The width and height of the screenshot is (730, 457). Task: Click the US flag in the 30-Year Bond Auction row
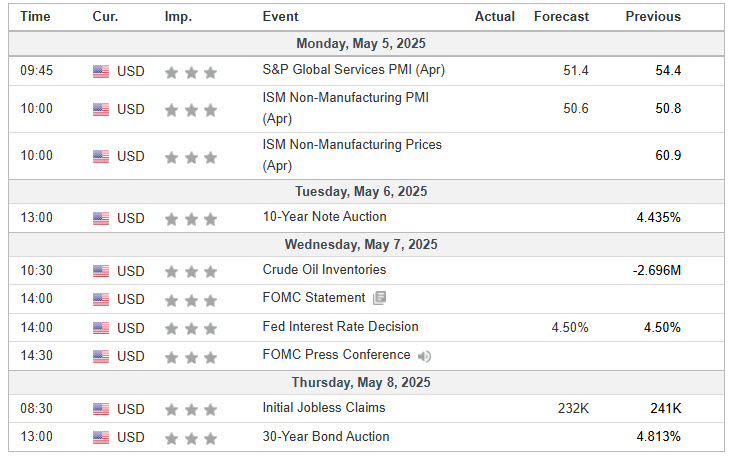pos(101,437)
